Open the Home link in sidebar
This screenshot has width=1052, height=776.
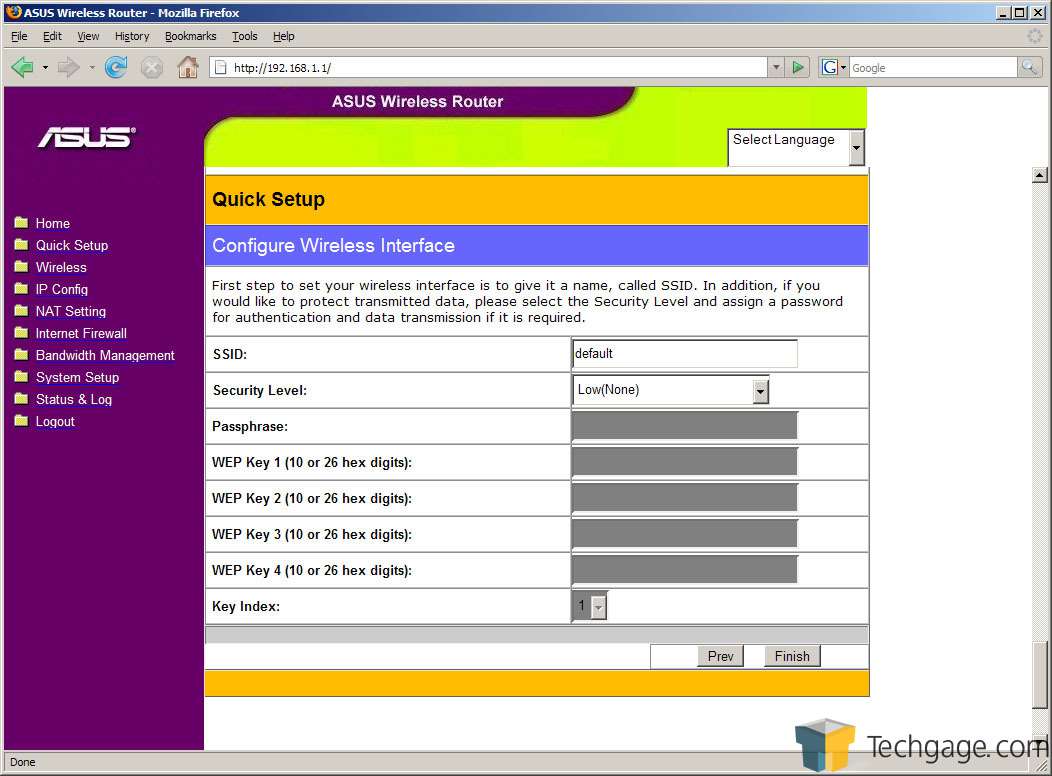point(52,223)
